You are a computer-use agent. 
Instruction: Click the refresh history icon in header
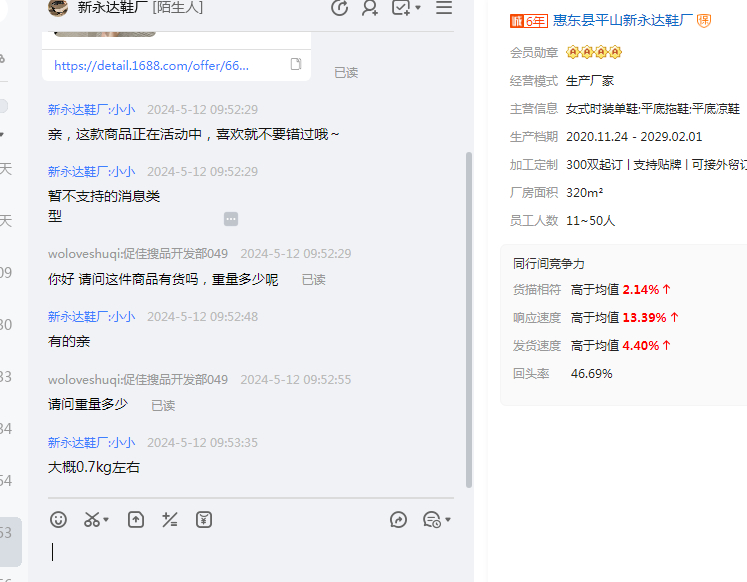[340, 8]
